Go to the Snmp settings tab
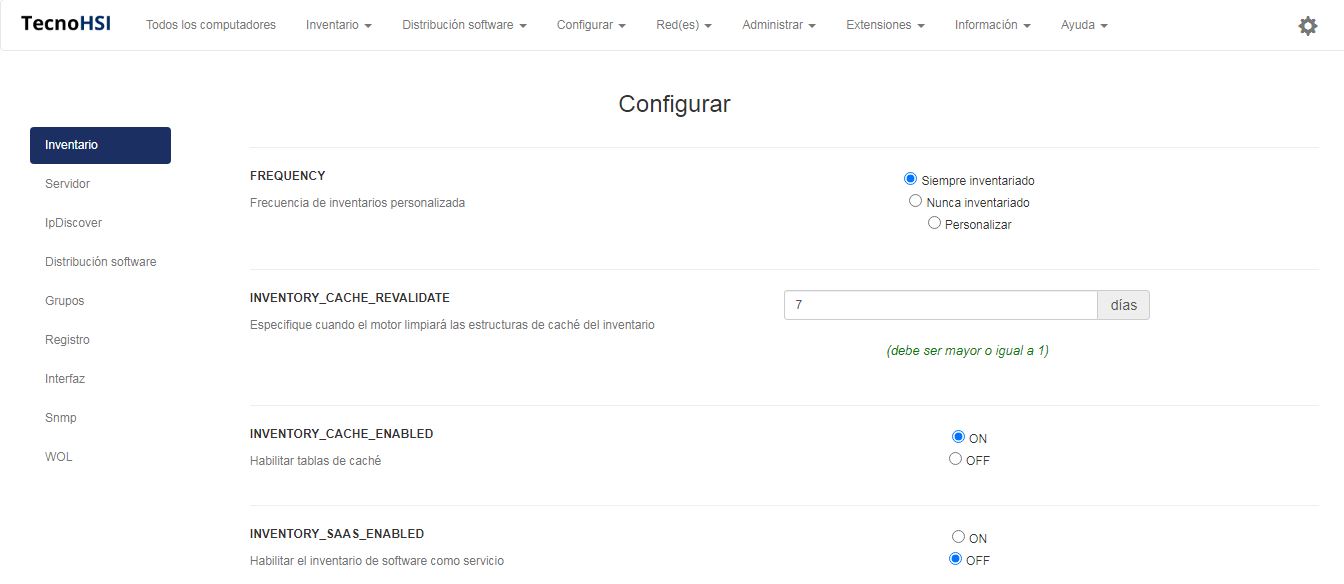The width and height of the screenshot is (1344, 584). (x=61, y=418)
